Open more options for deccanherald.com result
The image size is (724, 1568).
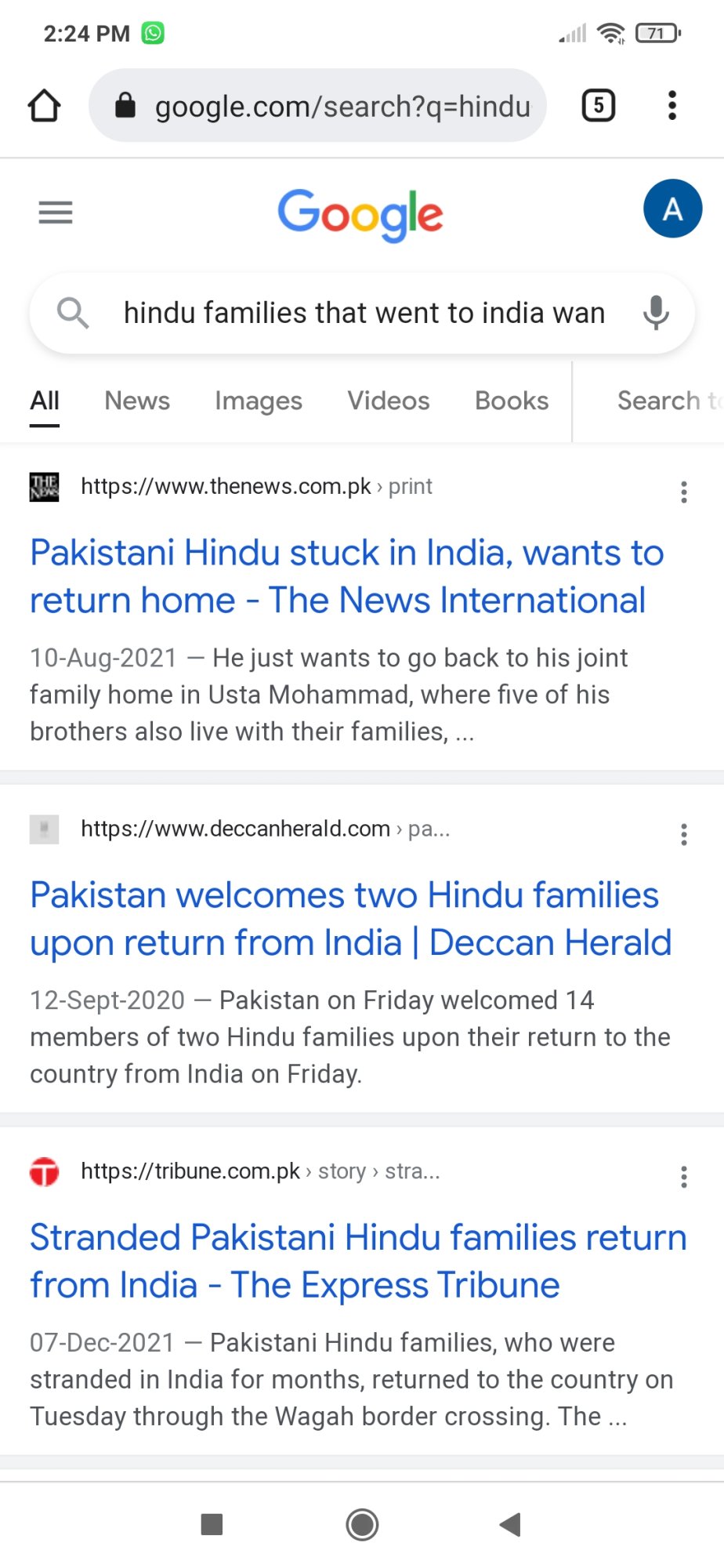(684, 835)
